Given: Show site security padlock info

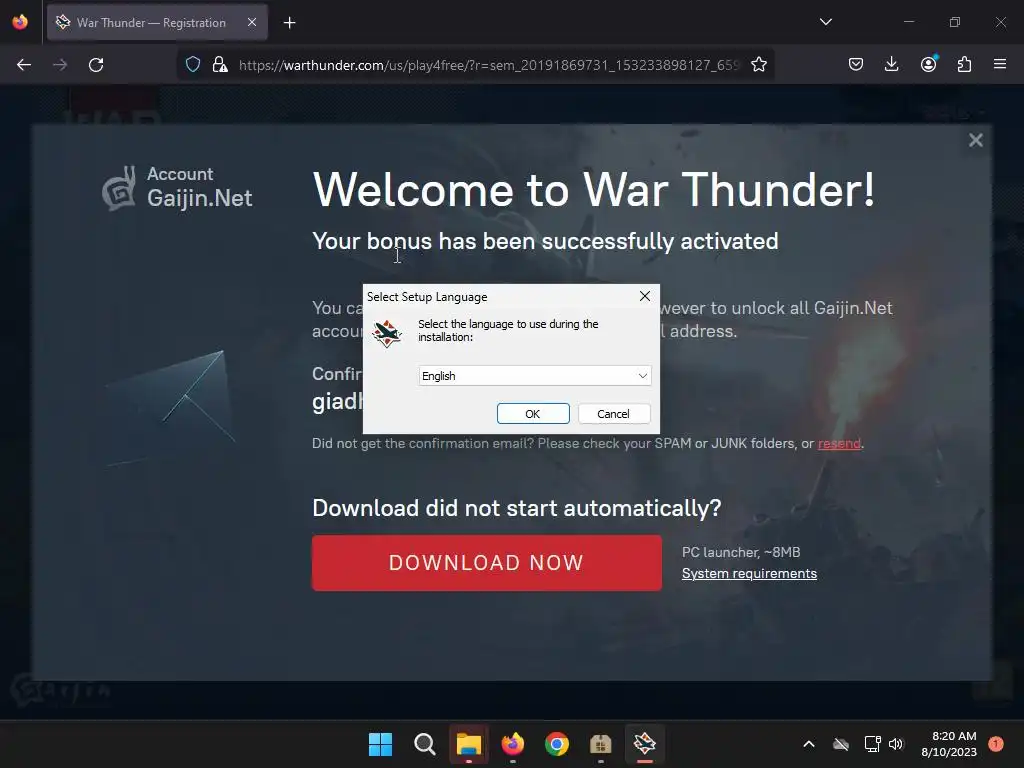Looking at the screenshot, I should [x=220, y=64].
